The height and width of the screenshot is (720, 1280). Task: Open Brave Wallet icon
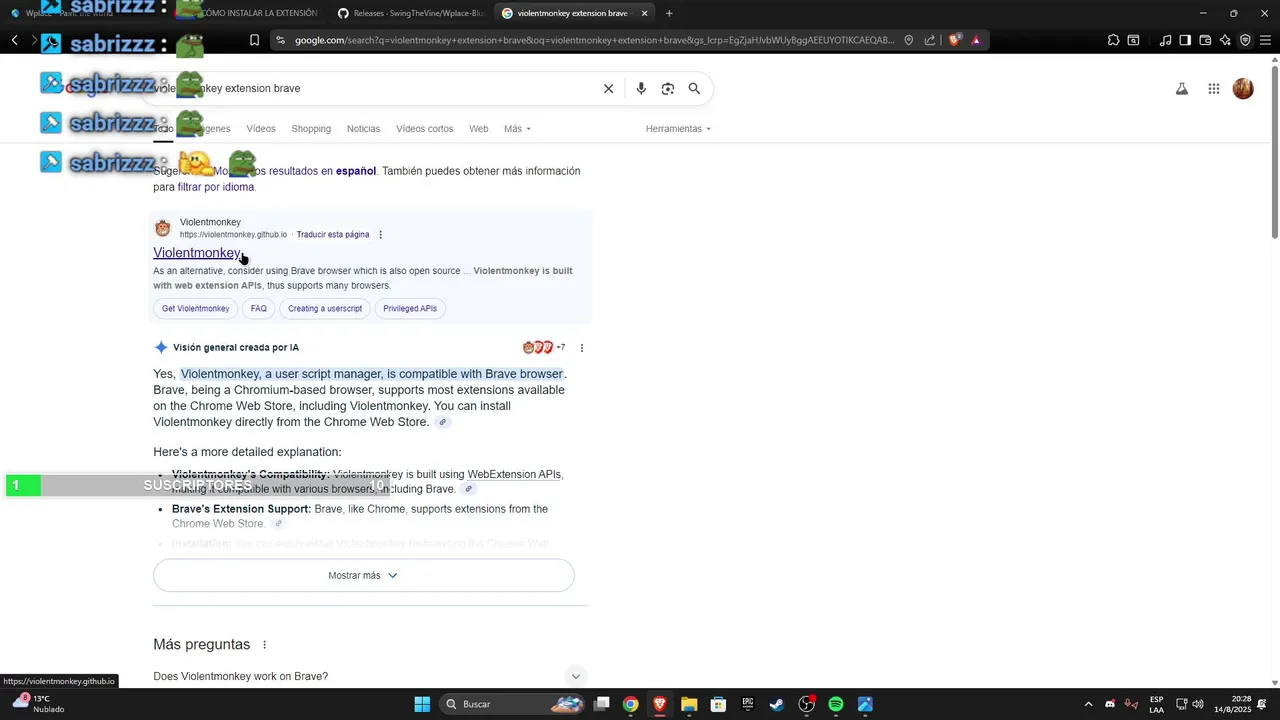[x=1205, y=40]
